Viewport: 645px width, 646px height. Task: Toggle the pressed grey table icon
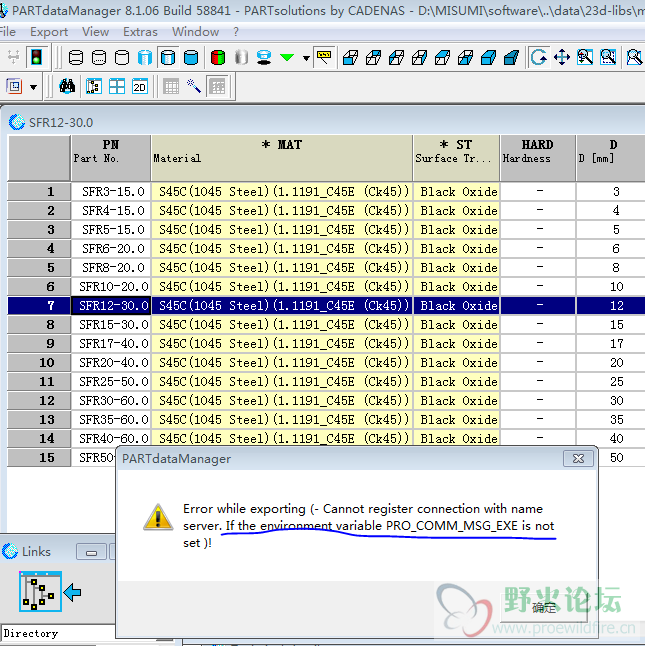point(217,87)
